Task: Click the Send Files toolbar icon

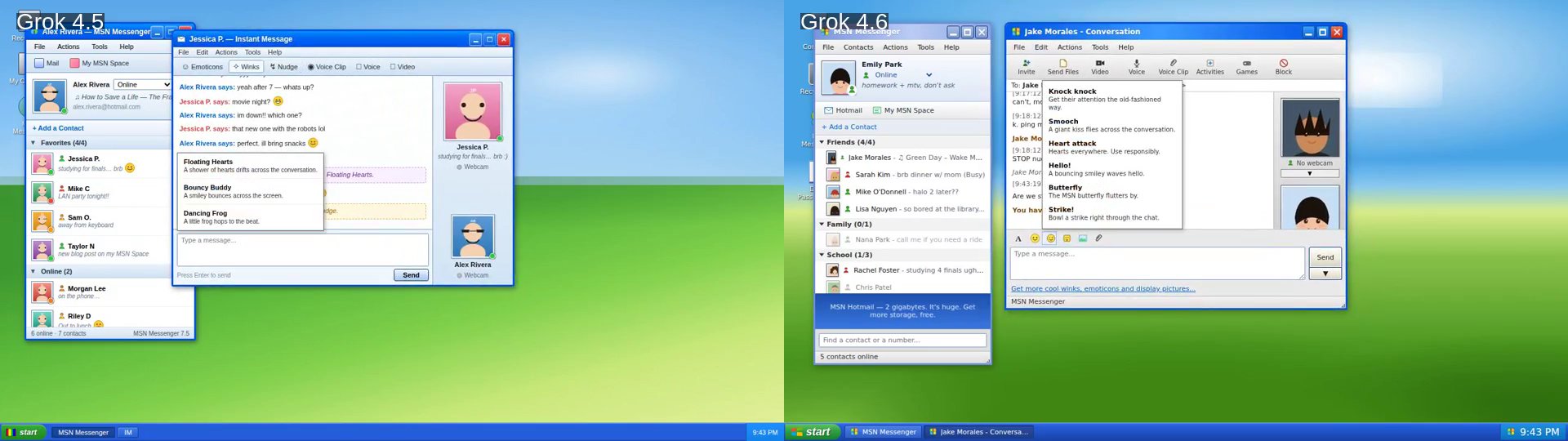Action: [1063, 63]
